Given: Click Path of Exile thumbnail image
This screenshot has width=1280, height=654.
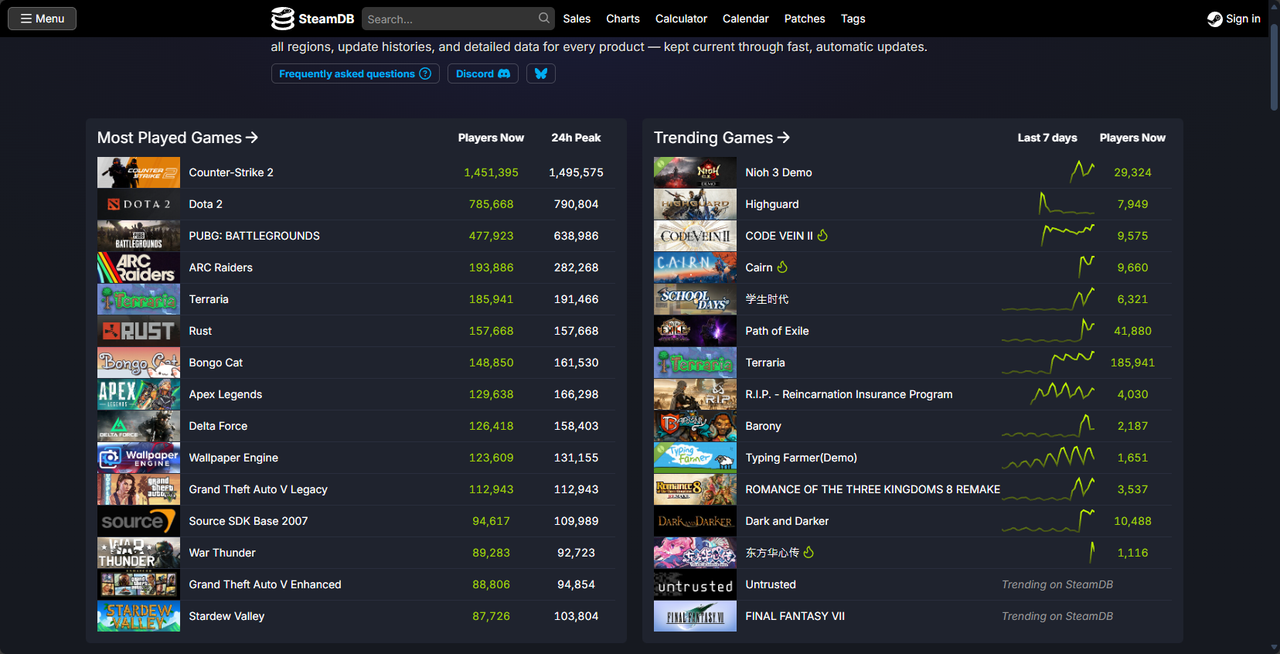Looking at the screenshot, I should 695,331.
